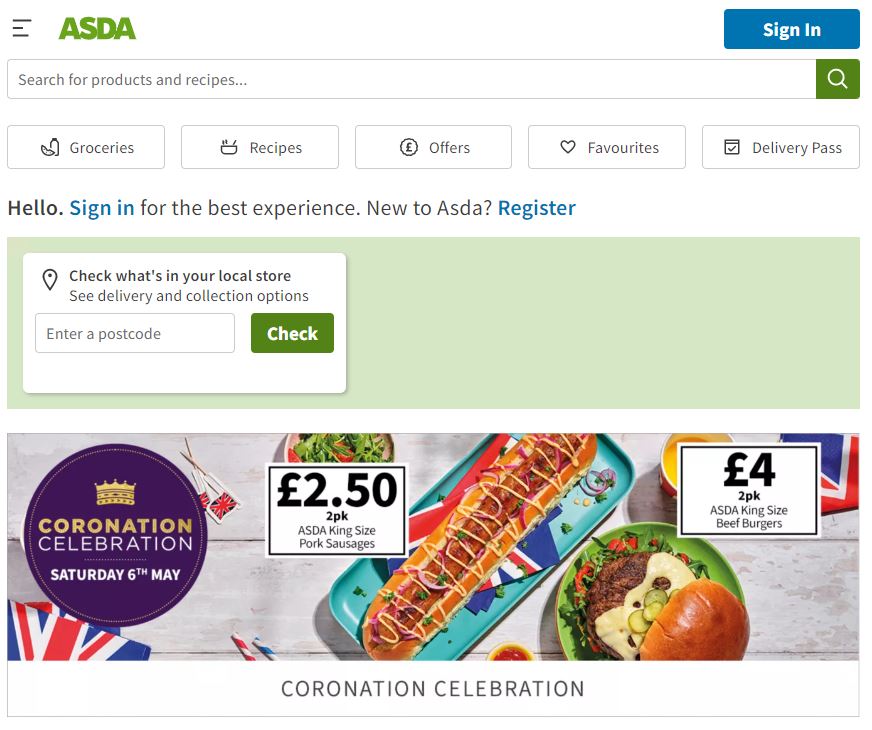Click the green search magnifier button
The image size is (872, 730).
(837, 80)
